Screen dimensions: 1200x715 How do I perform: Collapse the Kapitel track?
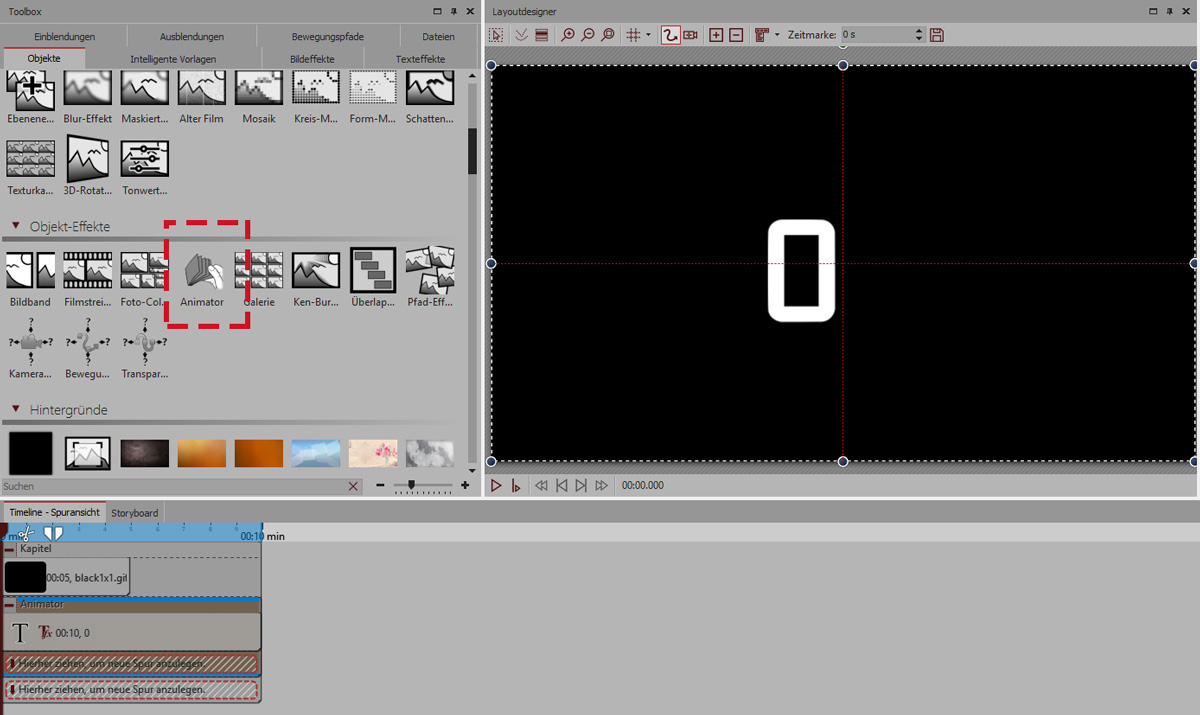click(10, 549)
